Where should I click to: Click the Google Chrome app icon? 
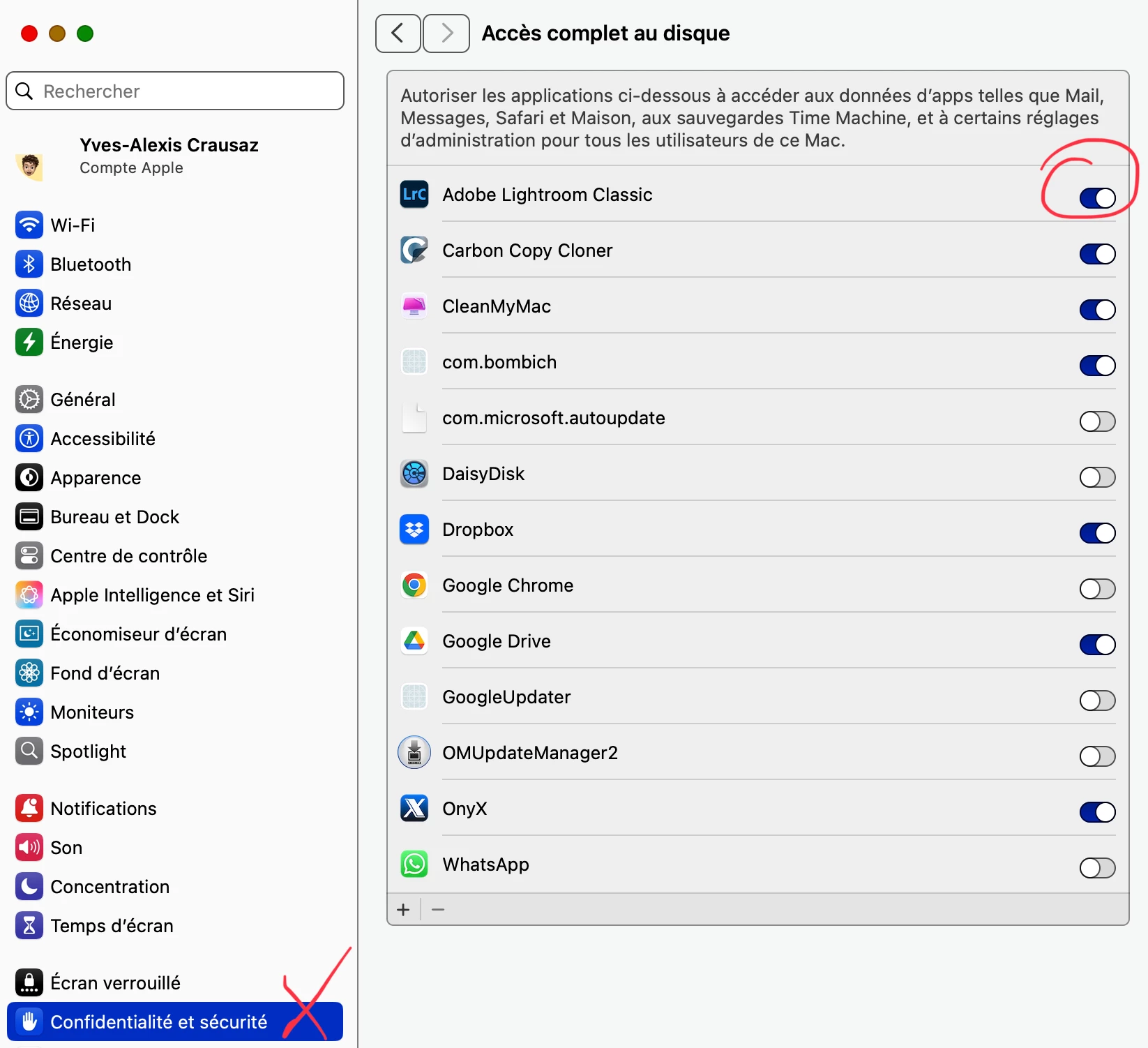[x=414, y=585]
